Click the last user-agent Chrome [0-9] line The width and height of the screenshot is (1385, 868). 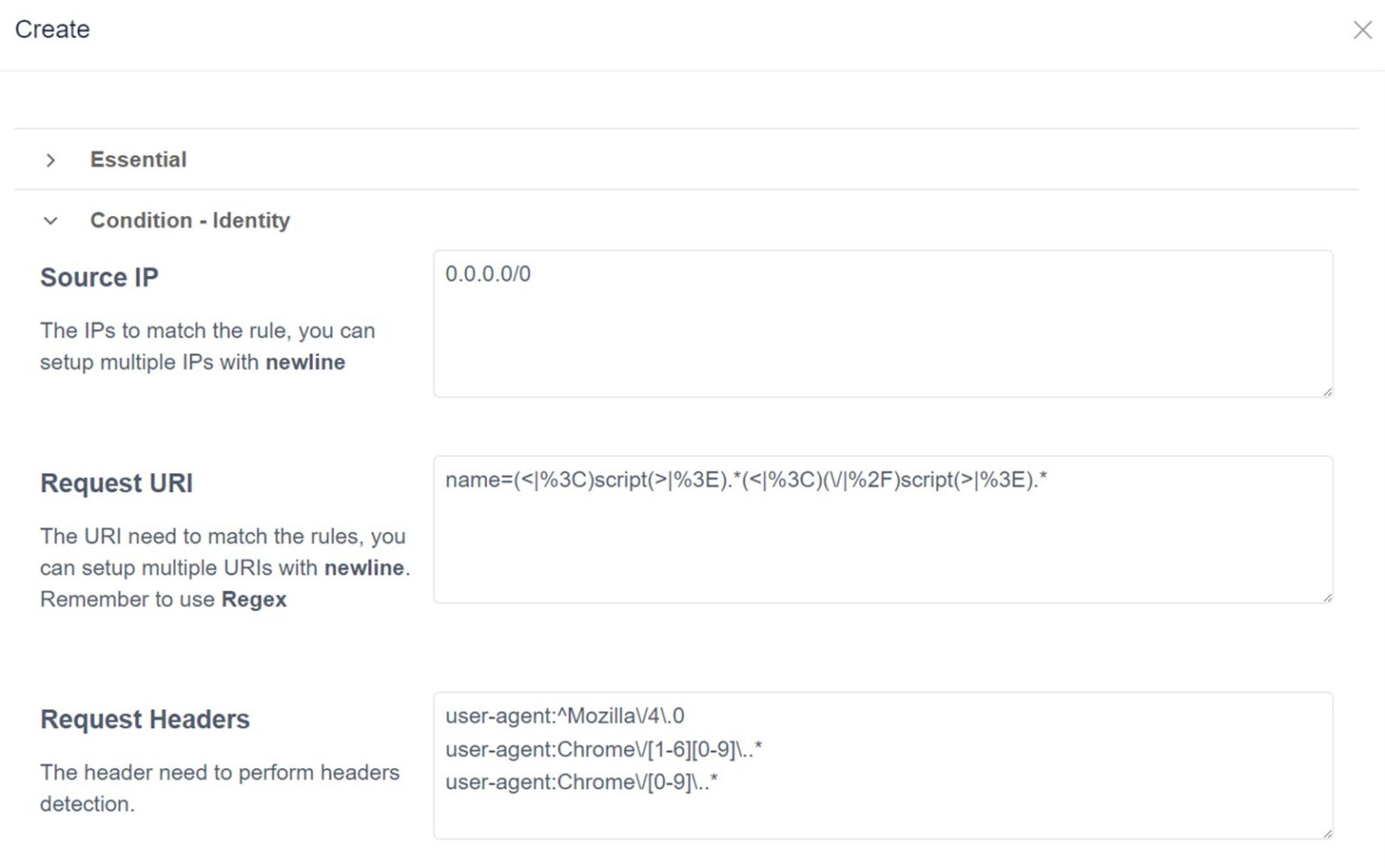[582, 781]
